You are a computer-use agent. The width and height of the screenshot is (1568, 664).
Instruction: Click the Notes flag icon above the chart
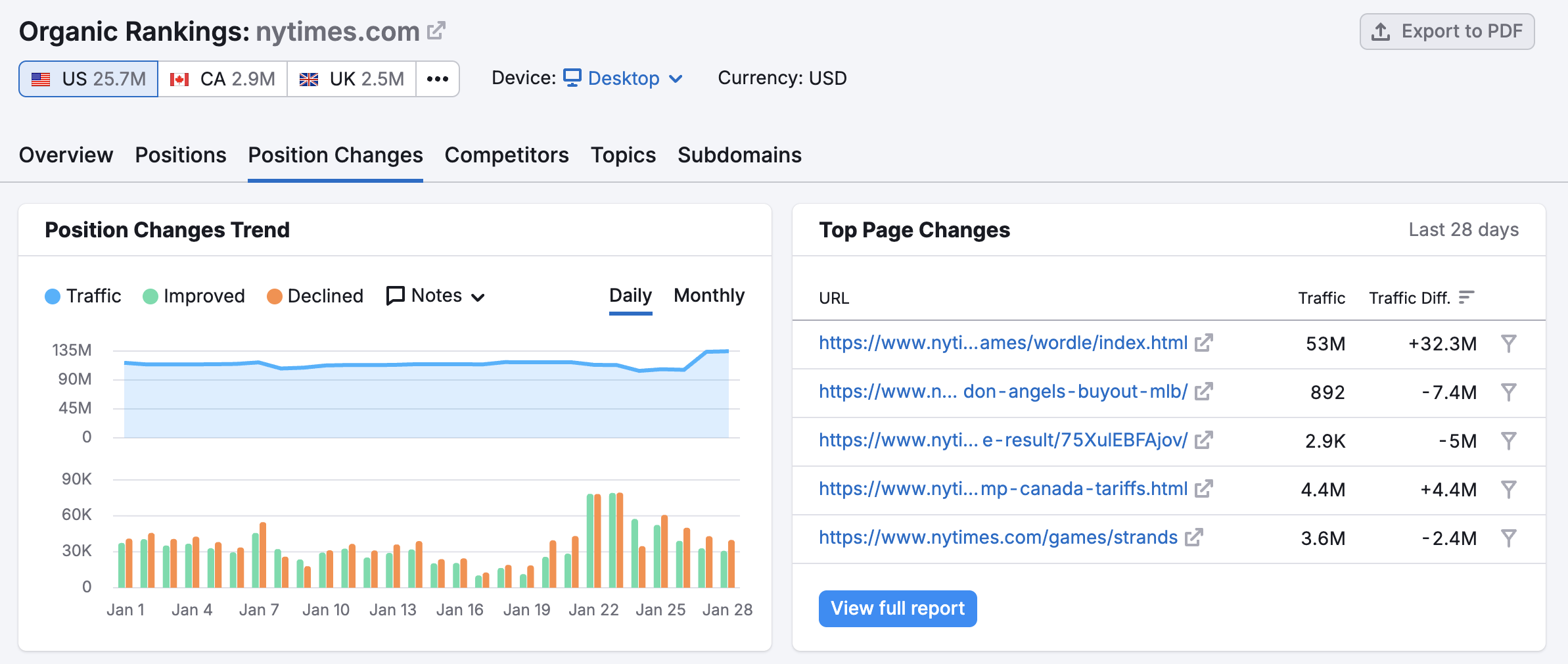(395, 296)
